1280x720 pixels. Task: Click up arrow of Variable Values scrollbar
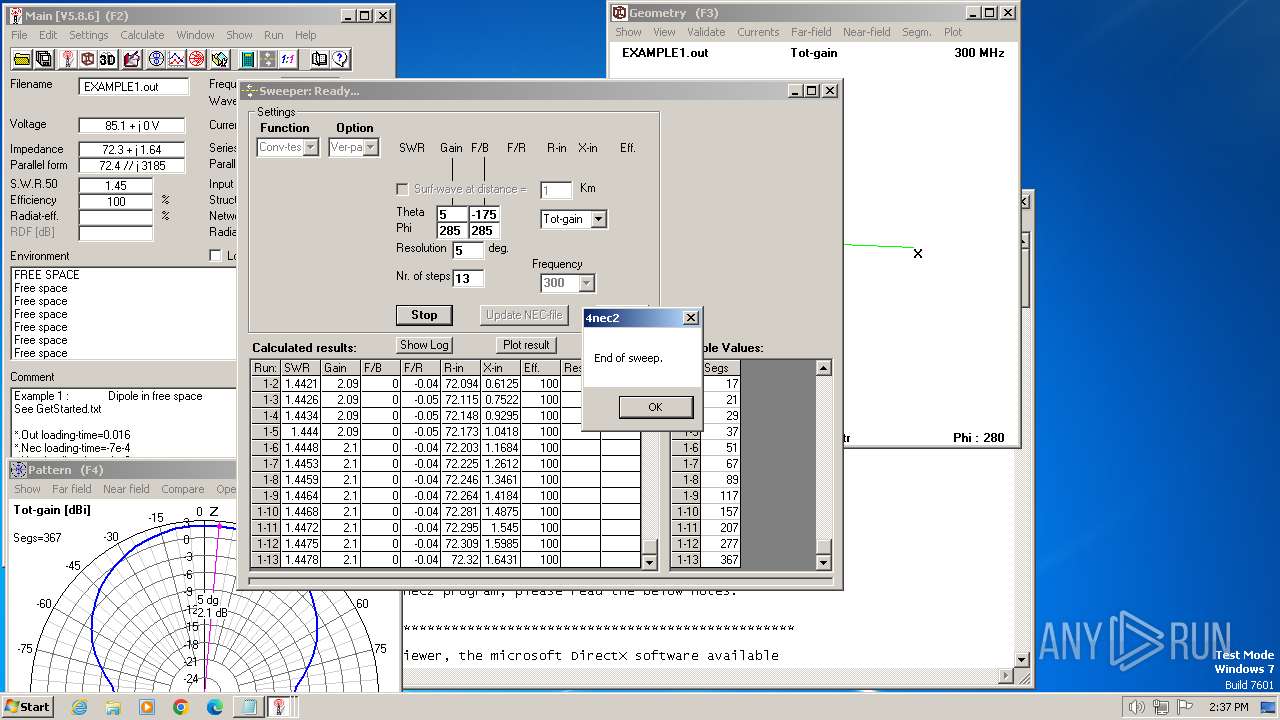tap(823, 368)
